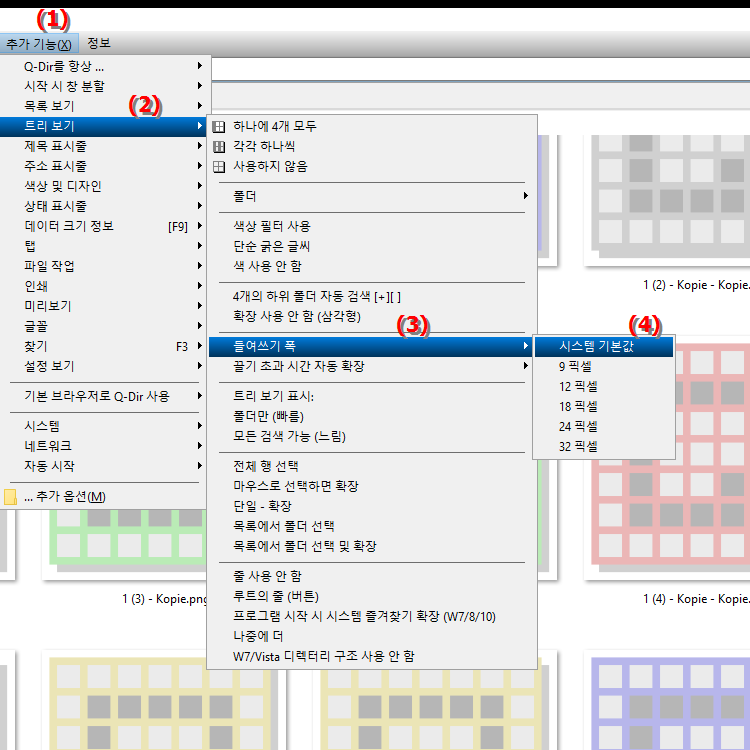Viewport: 750px width, 750px height.
Task: Expand the 시작 시 창 분할 submenu
Action: click(x=103, y=86)
